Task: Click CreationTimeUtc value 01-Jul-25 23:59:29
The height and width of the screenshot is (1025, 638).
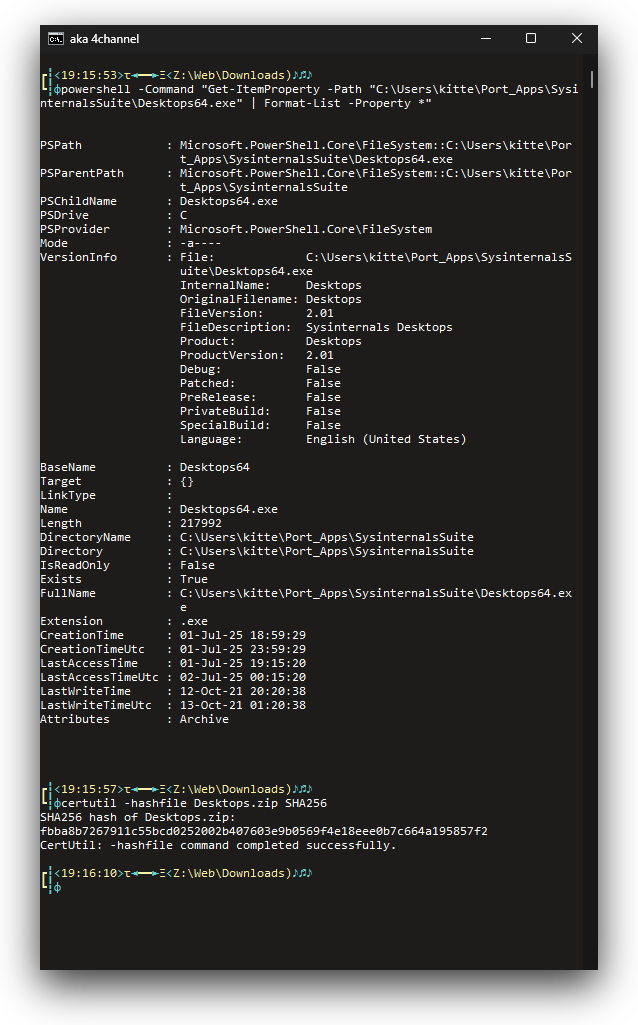Action: pos(243,650)
